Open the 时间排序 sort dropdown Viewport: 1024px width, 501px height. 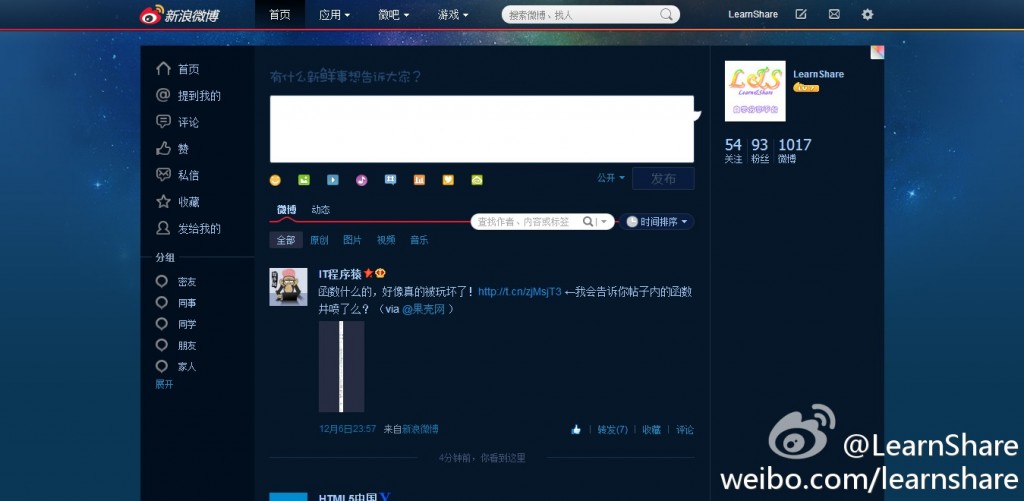(x=656, y=222)
